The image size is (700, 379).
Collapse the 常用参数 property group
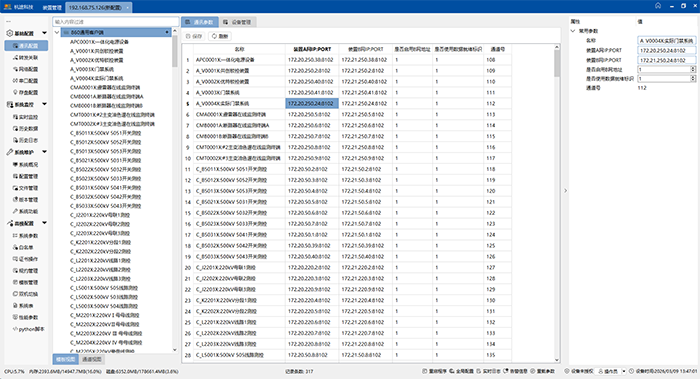[x=573, y=31]
